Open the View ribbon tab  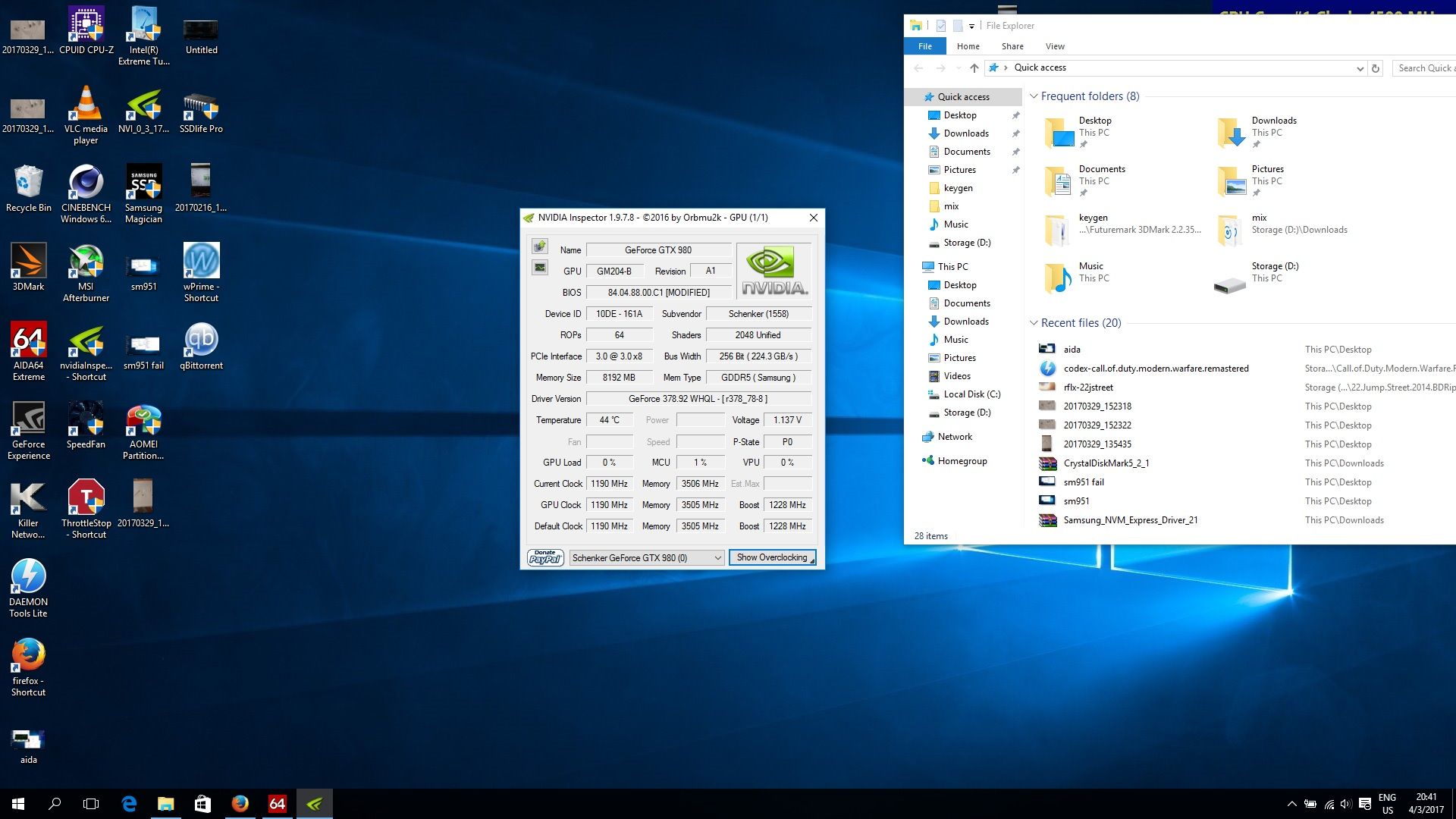coord(1055,46)
